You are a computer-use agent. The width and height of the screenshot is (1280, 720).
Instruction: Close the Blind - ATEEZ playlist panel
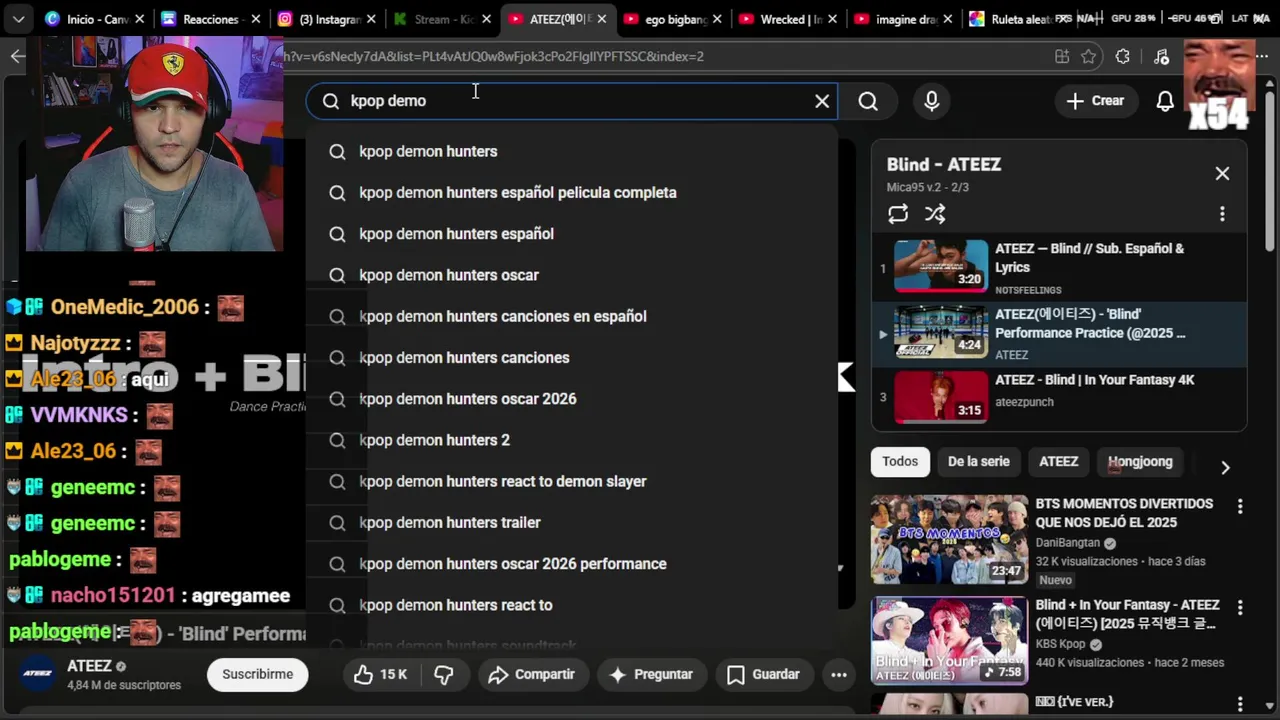point(1222,173)
